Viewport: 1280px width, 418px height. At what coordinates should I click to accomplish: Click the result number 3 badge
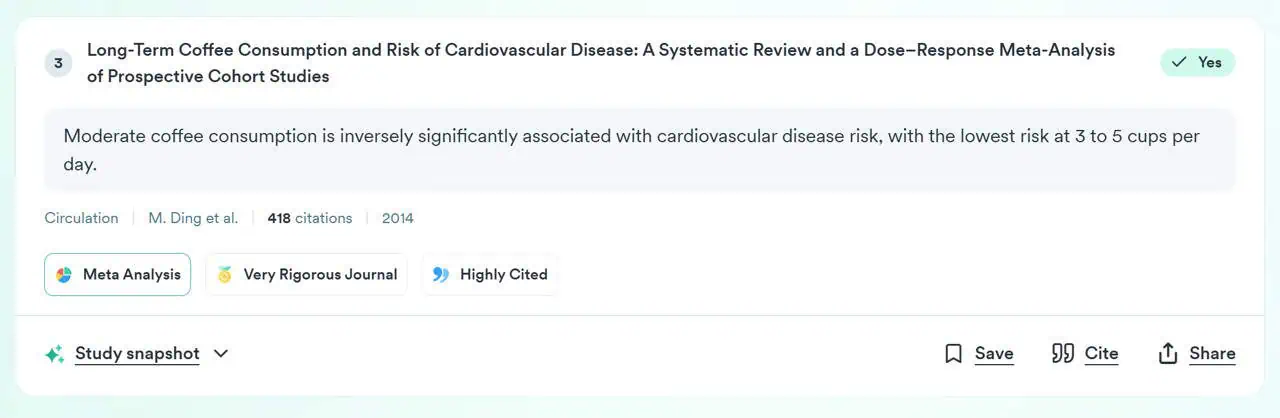click(x=58, y=64)
